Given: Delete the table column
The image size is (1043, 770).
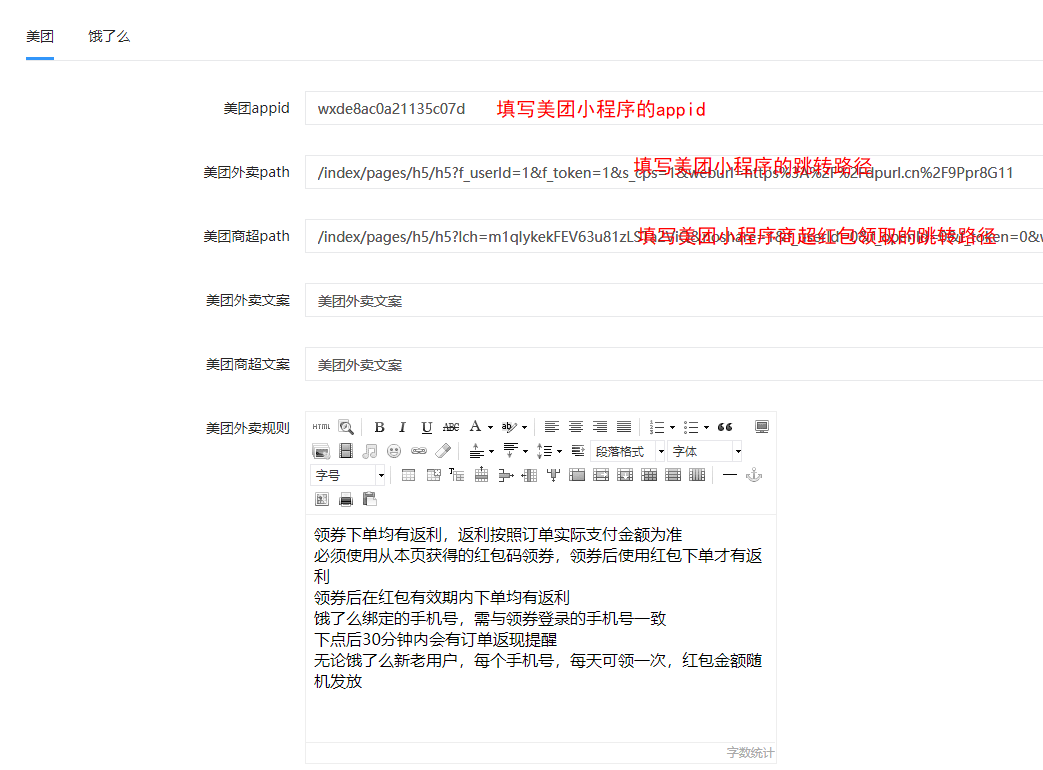Looking at the screenshot, I should [553, 475].
